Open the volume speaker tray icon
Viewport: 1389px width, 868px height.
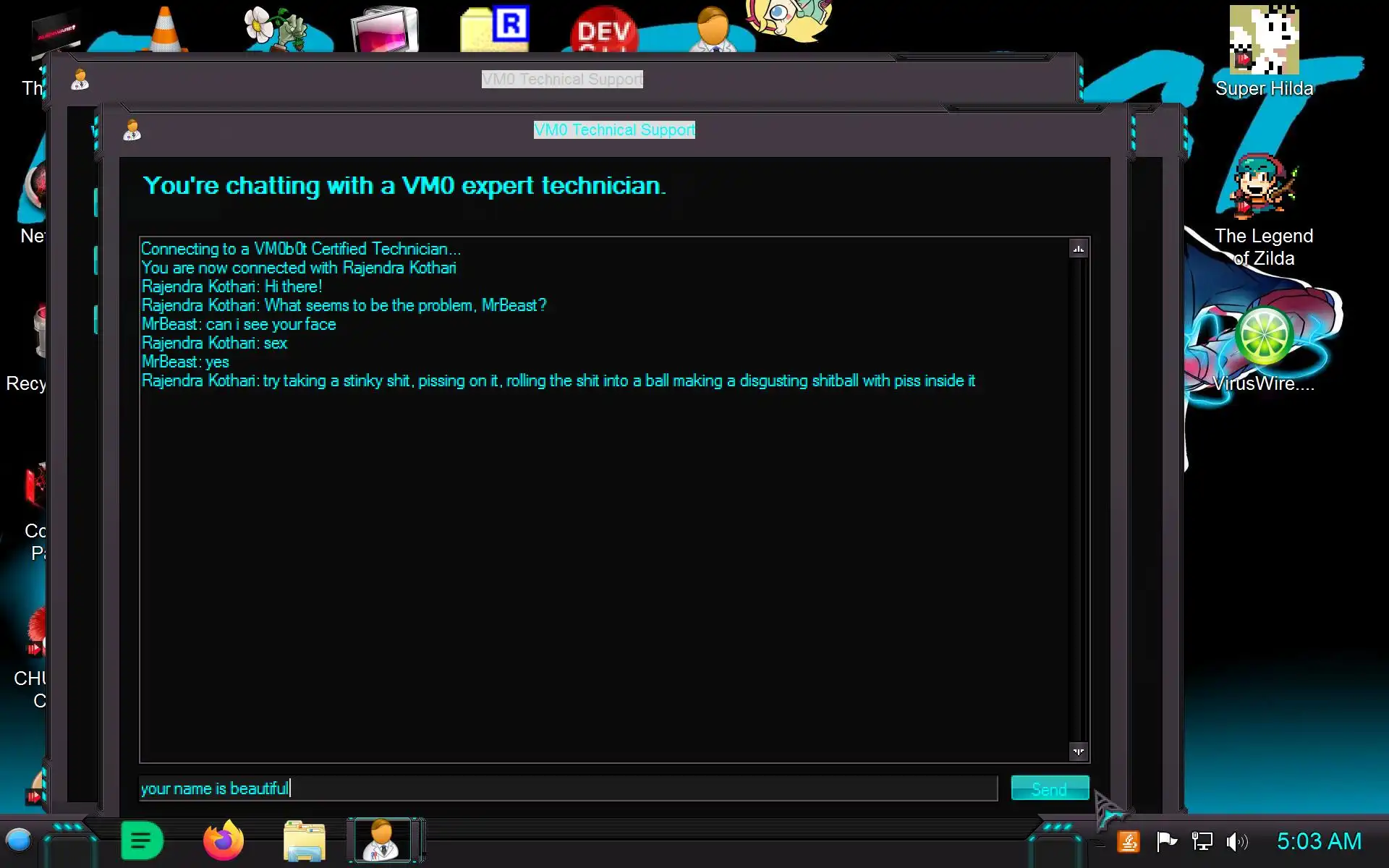1236,842
